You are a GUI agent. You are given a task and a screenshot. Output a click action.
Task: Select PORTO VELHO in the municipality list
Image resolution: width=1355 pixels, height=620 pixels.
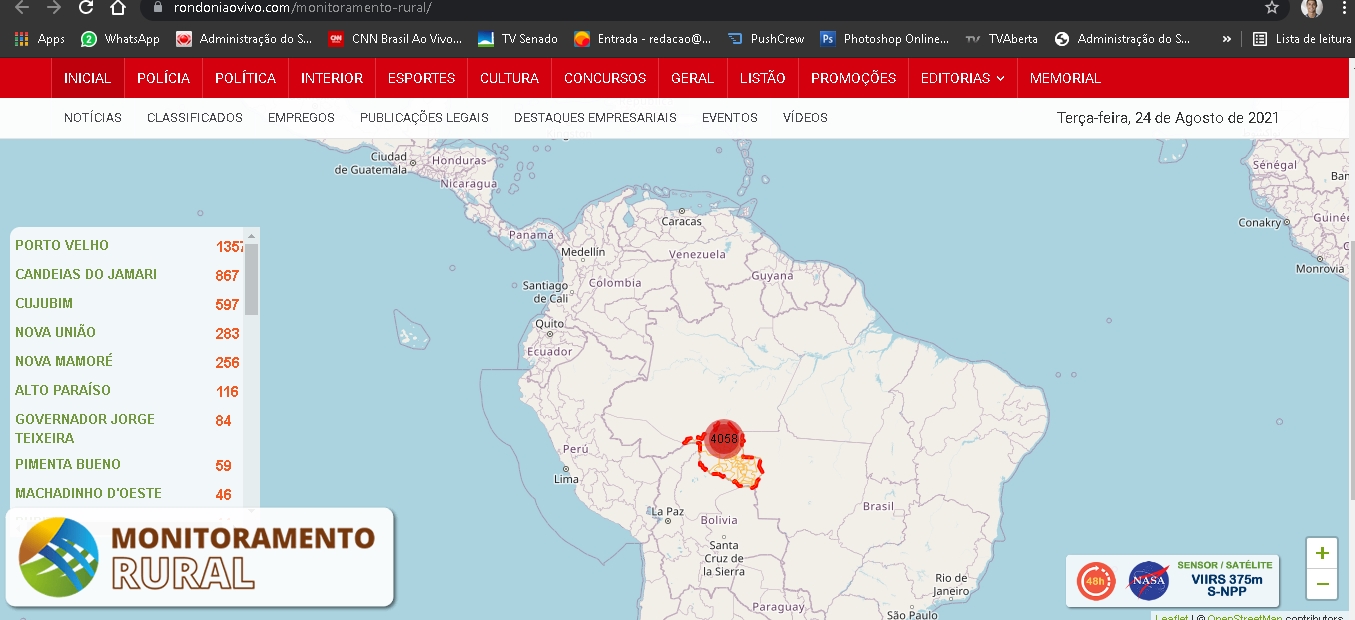click(62, 246)
